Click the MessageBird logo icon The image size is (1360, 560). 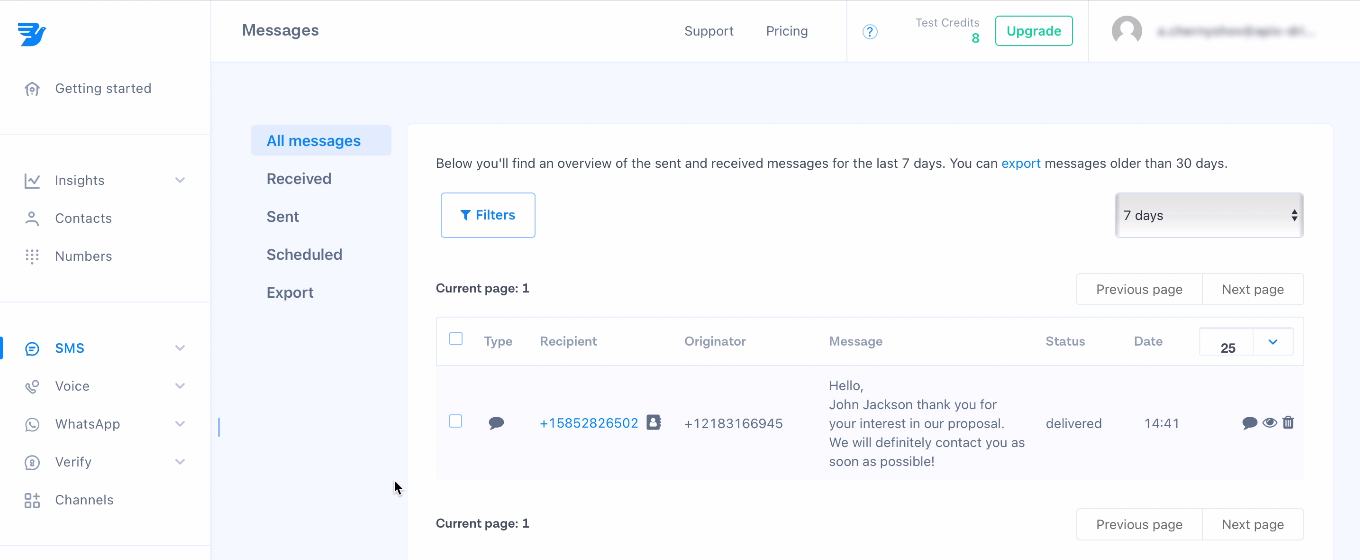[32, 34]
